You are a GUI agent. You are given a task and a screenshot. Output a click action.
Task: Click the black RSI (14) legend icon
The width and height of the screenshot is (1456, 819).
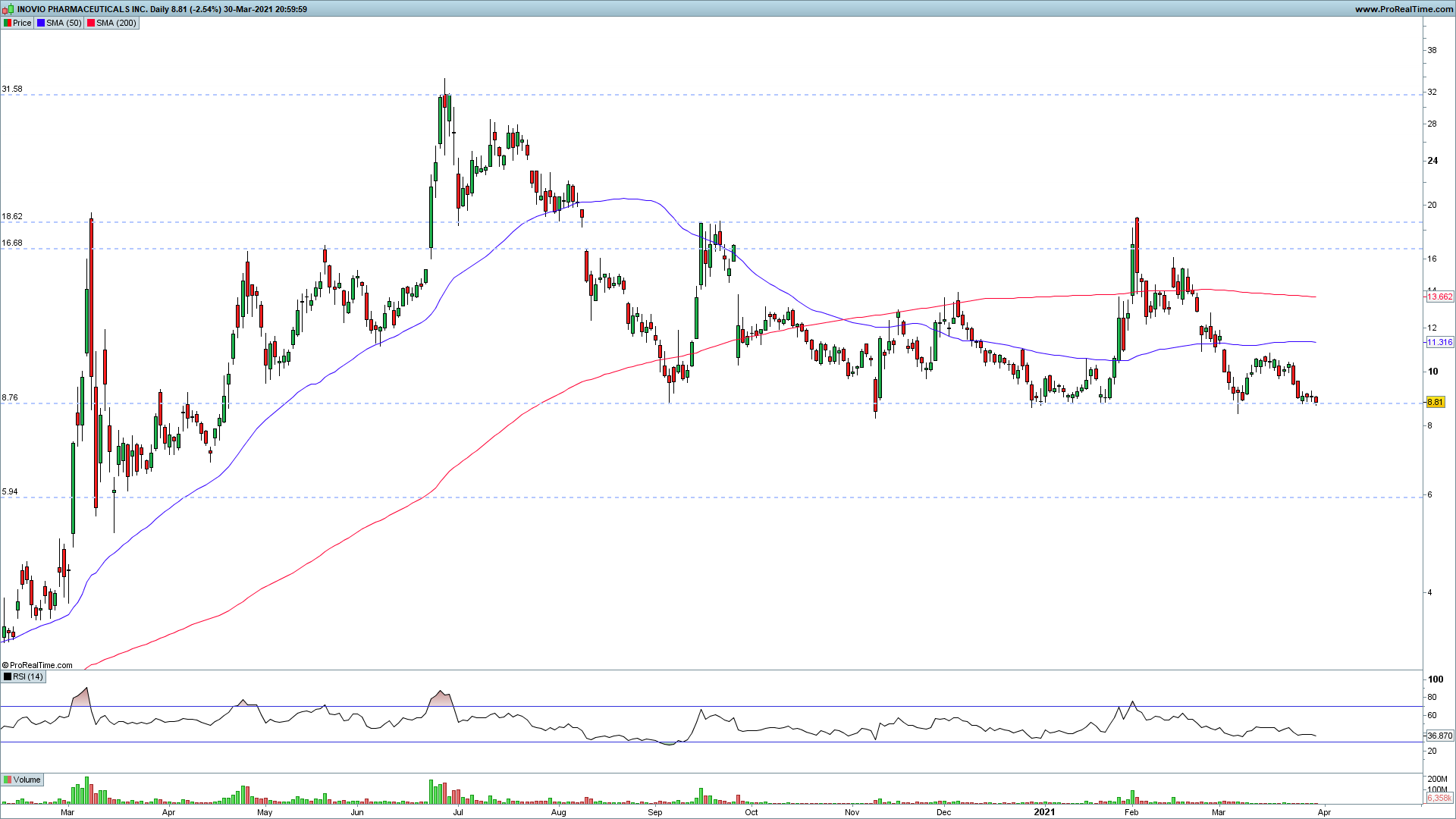pos(7,676)
